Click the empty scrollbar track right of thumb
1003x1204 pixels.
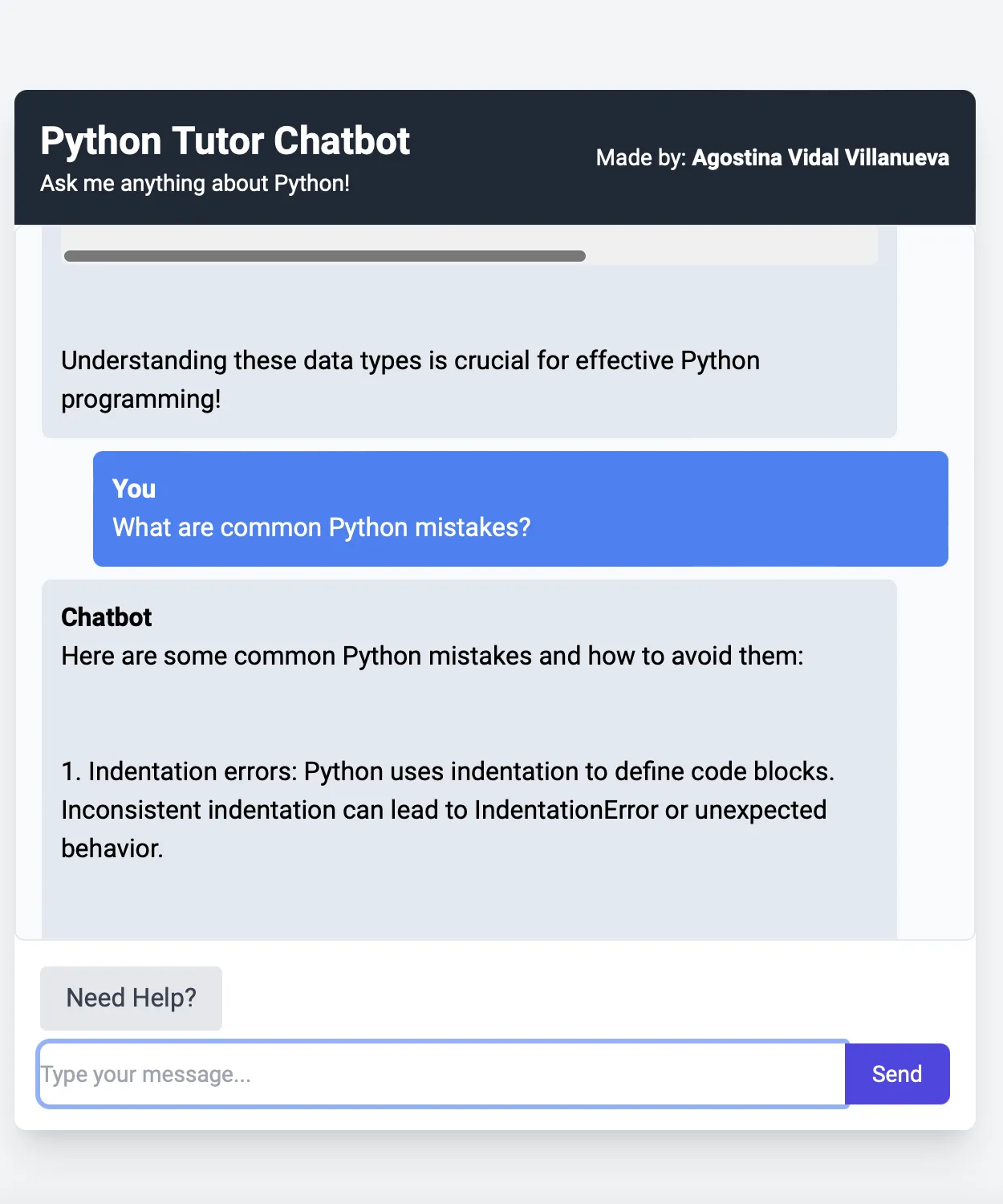tap(730, 256)
